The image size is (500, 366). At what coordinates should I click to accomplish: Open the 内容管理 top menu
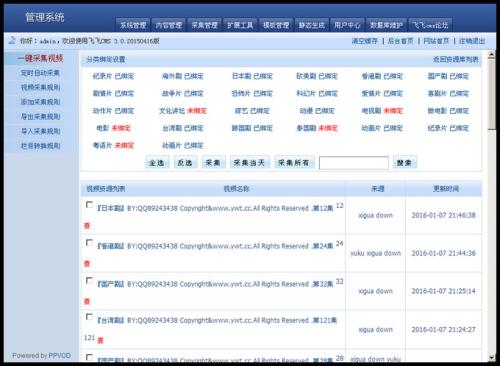pyautogui.click(x=169, y=25)
